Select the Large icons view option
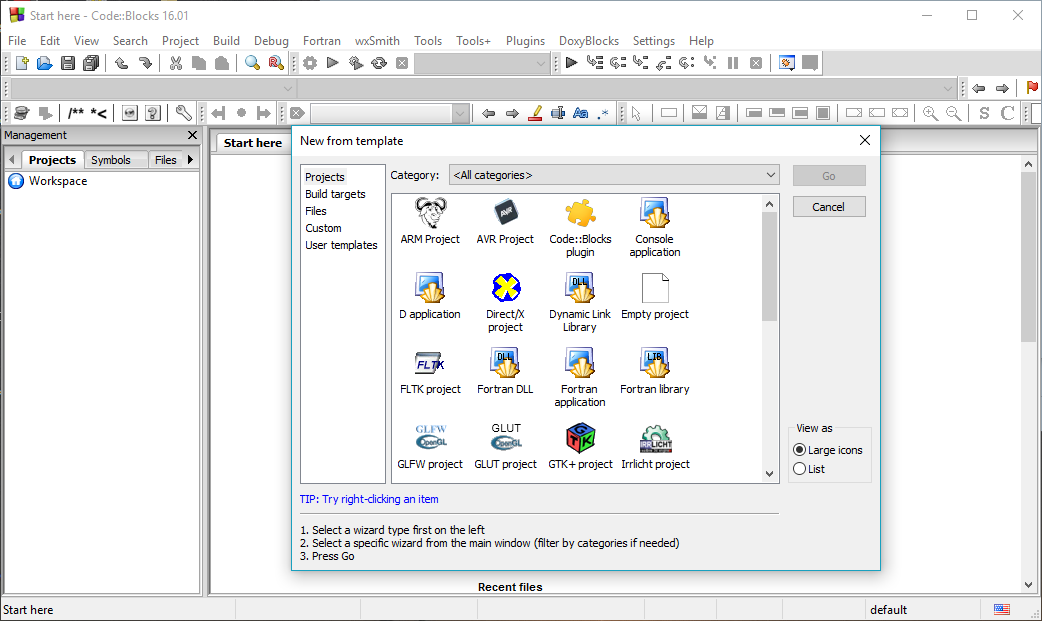The height and width of the screenshot is (621, 1042). click(828, 450)
